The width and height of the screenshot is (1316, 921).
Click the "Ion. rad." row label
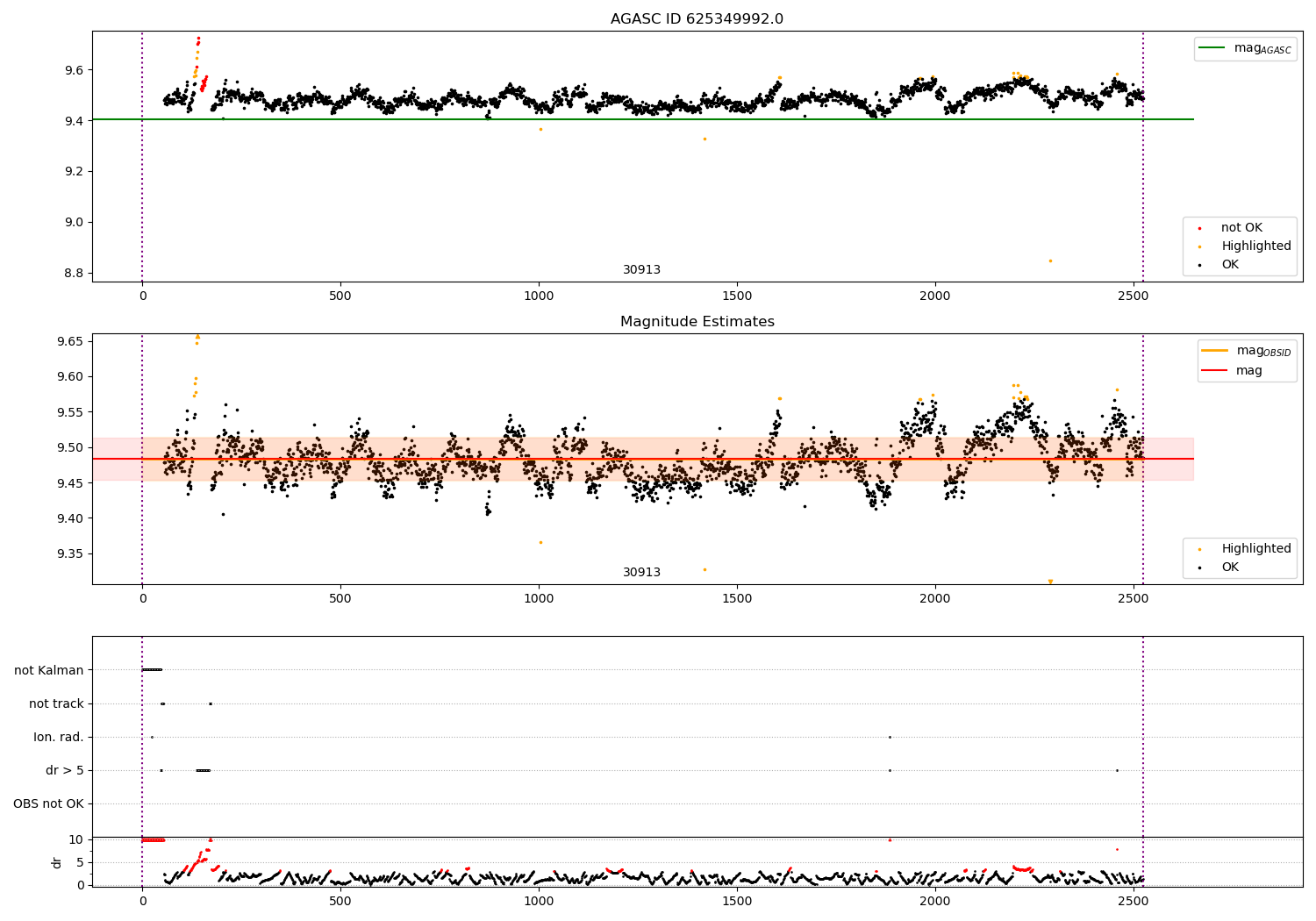59,737
